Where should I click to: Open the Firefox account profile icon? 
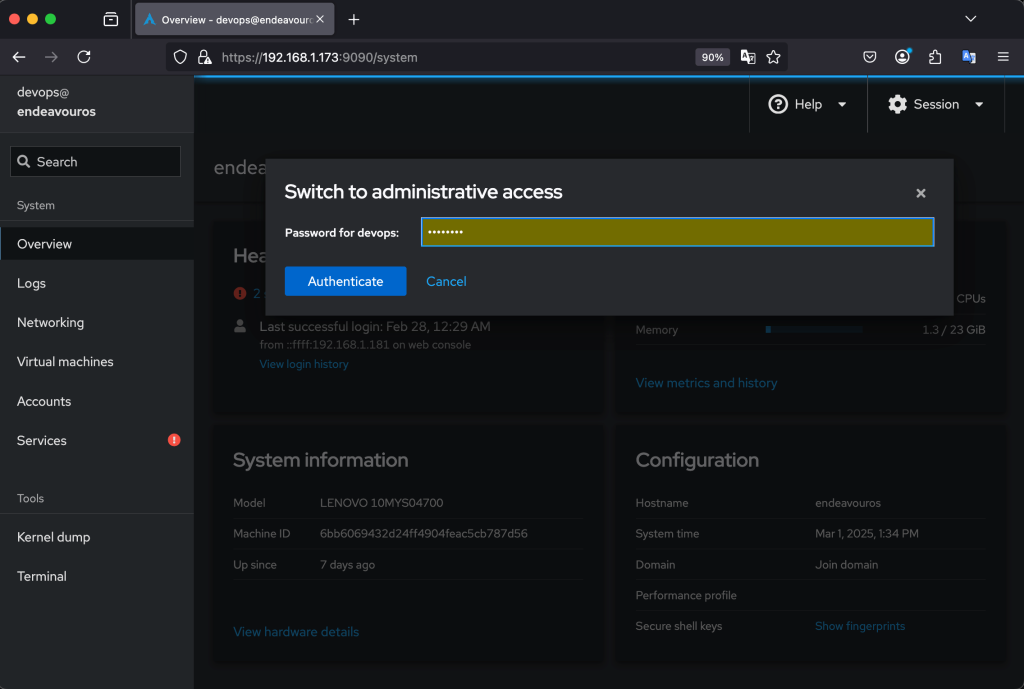pyautogui.click(x=902, y=57)
